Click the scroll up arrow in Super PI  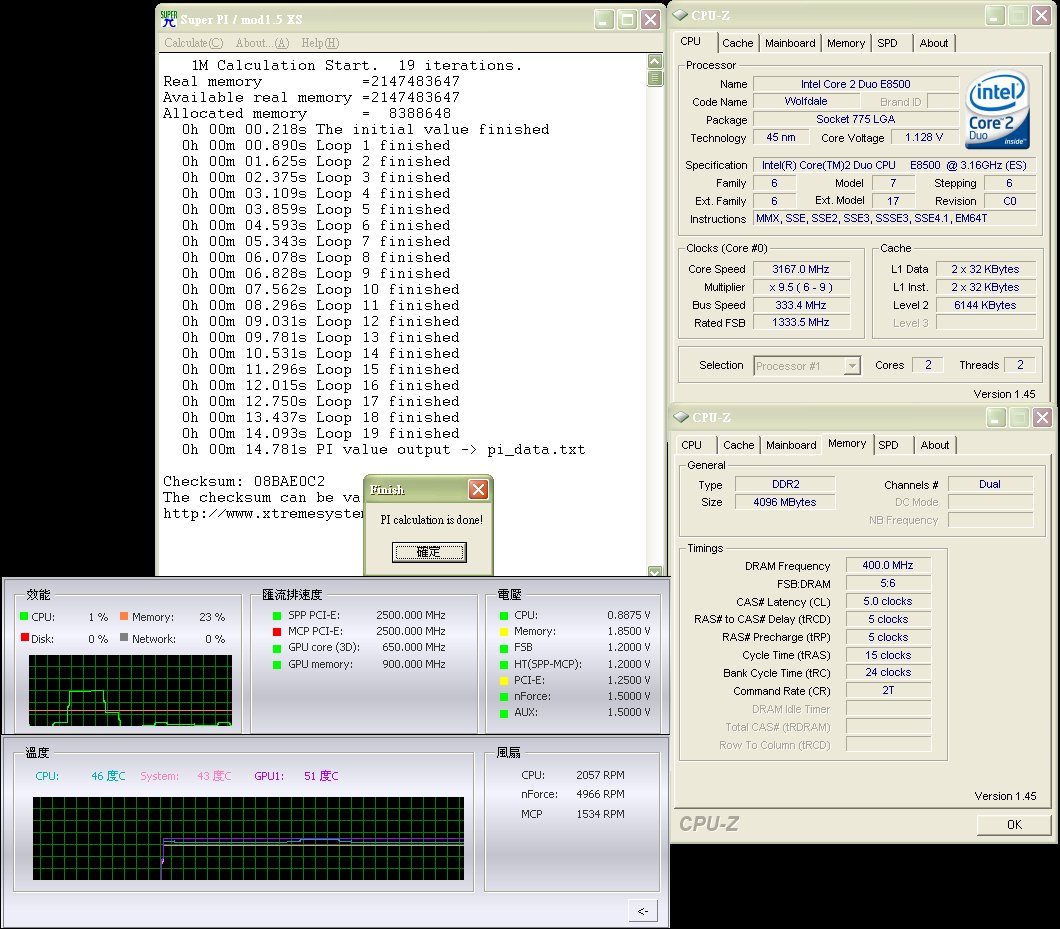654,61
